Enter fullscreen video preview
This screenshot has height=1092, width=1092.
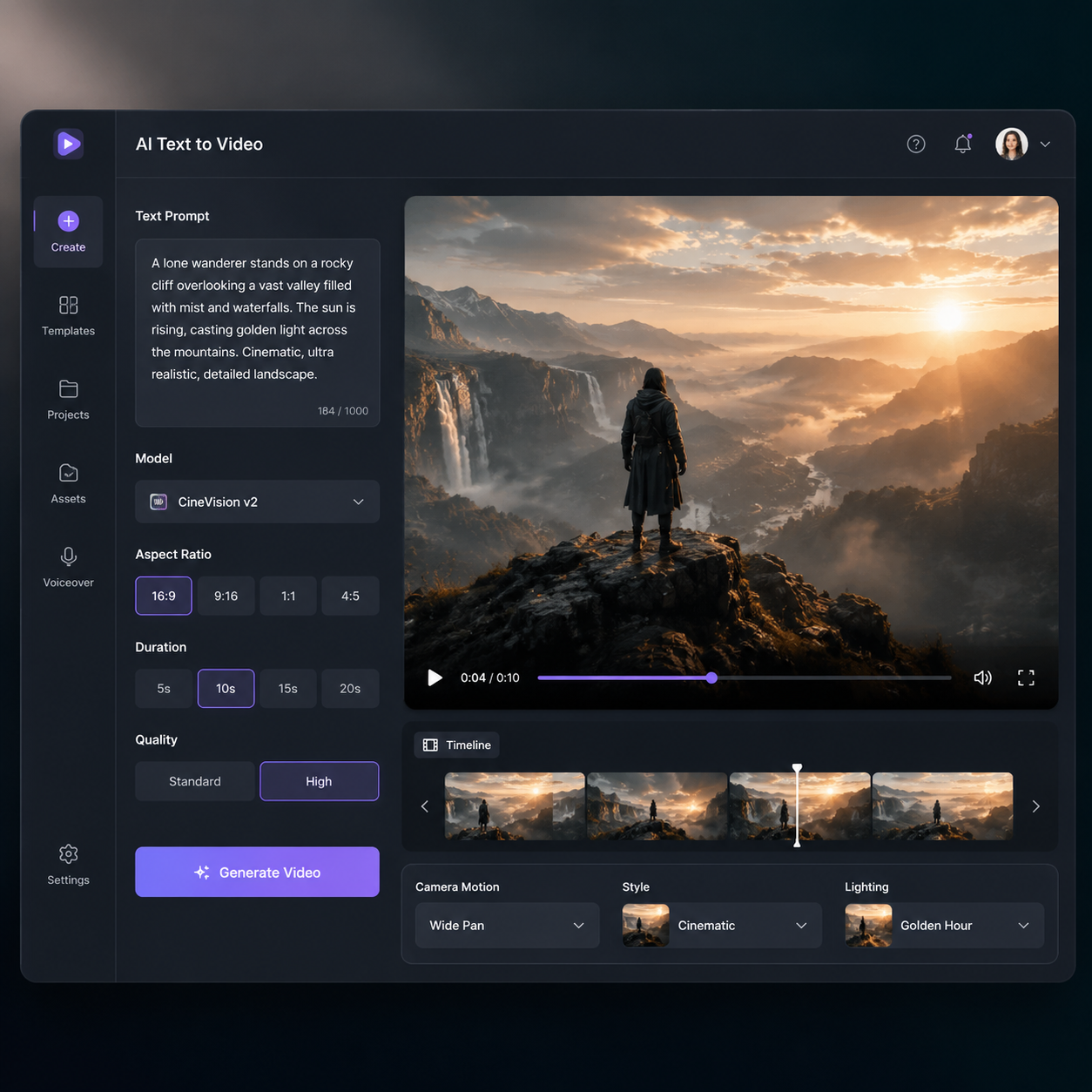coord(1026,677)
